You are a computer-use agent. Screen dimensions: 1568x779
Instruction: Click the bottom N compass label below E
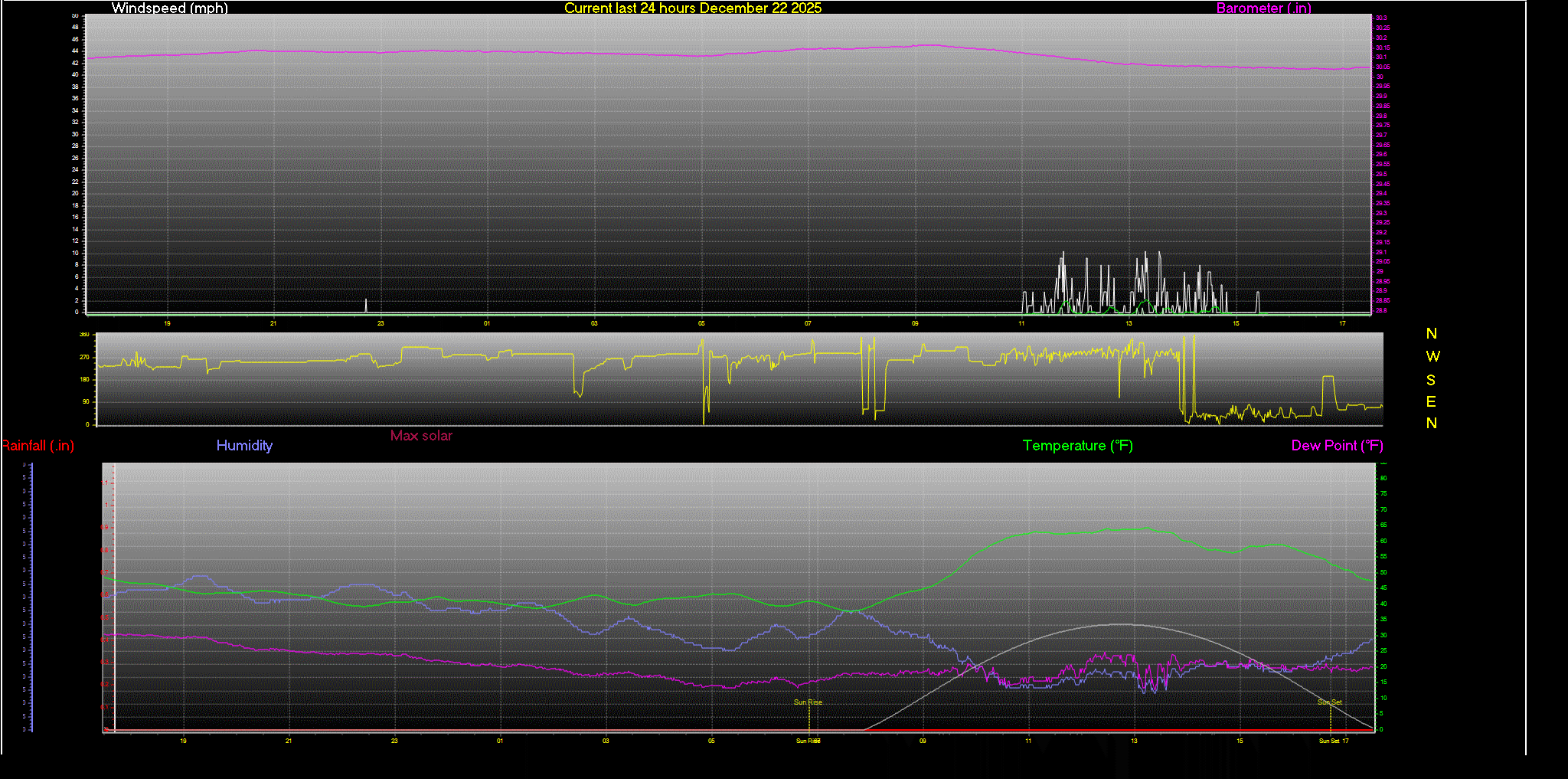click(1431, 423)
